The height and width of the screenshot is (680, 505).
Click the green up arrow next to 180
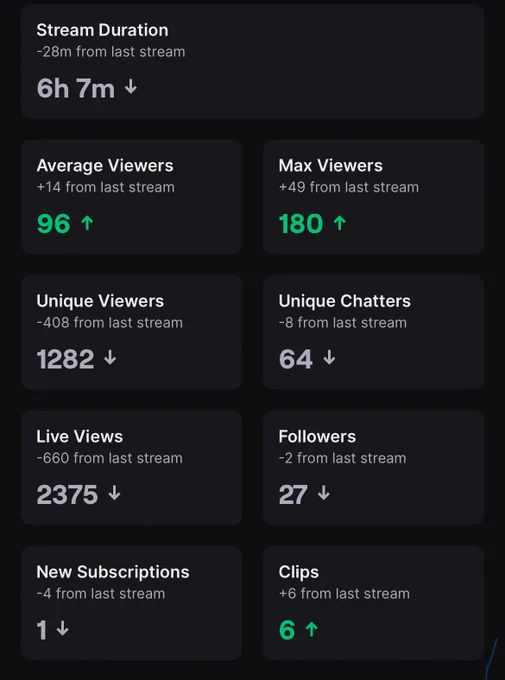click(339, 223)
